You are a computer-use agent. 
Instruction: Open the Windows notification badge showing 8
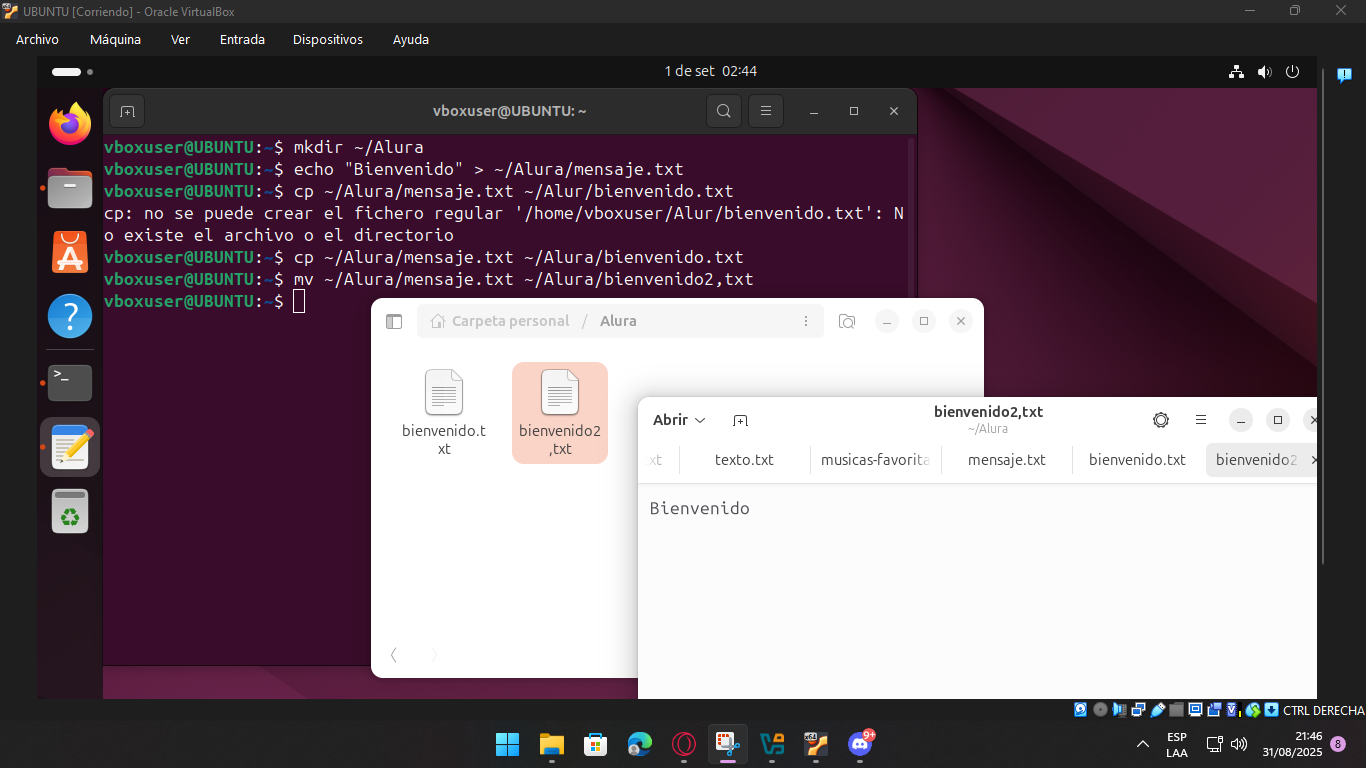point(1338,744)
